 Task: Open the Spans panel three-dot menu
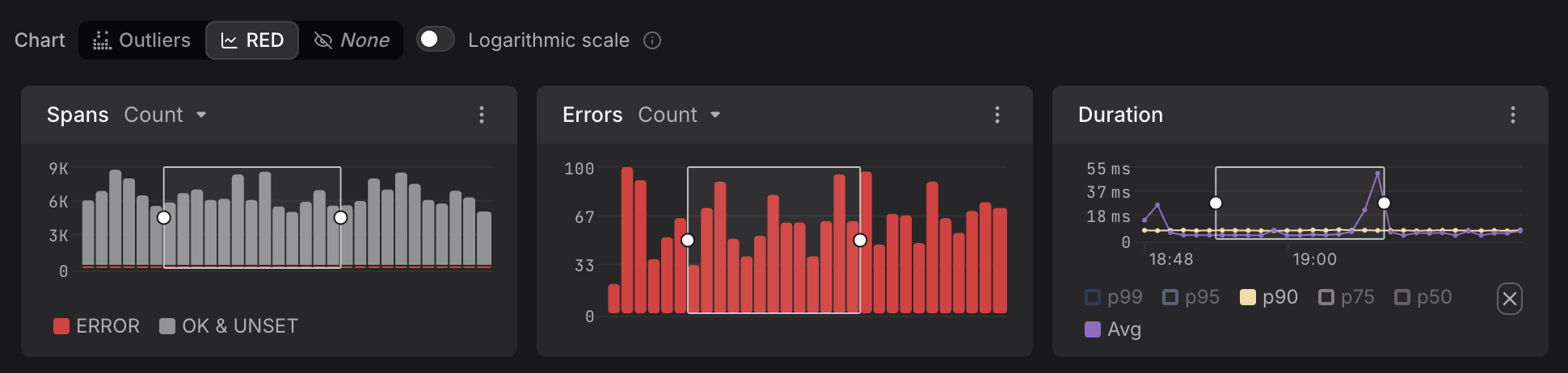(482, 115)
